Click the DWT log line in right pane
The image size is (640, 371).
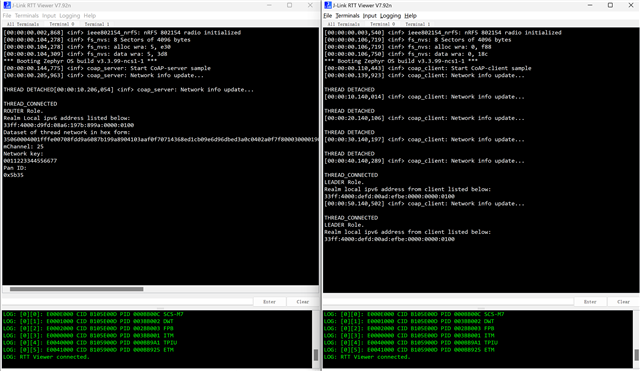click(x=409, y=321)
